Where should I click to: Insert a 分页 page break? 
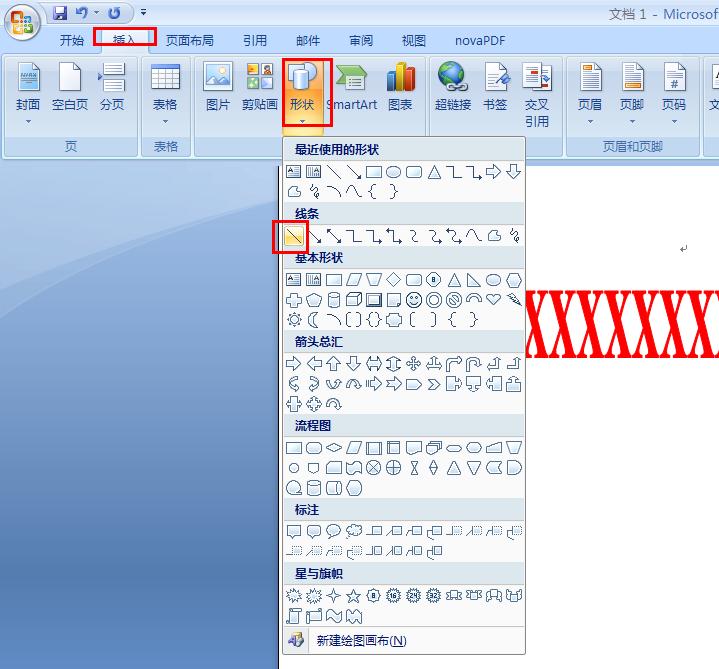112,87
